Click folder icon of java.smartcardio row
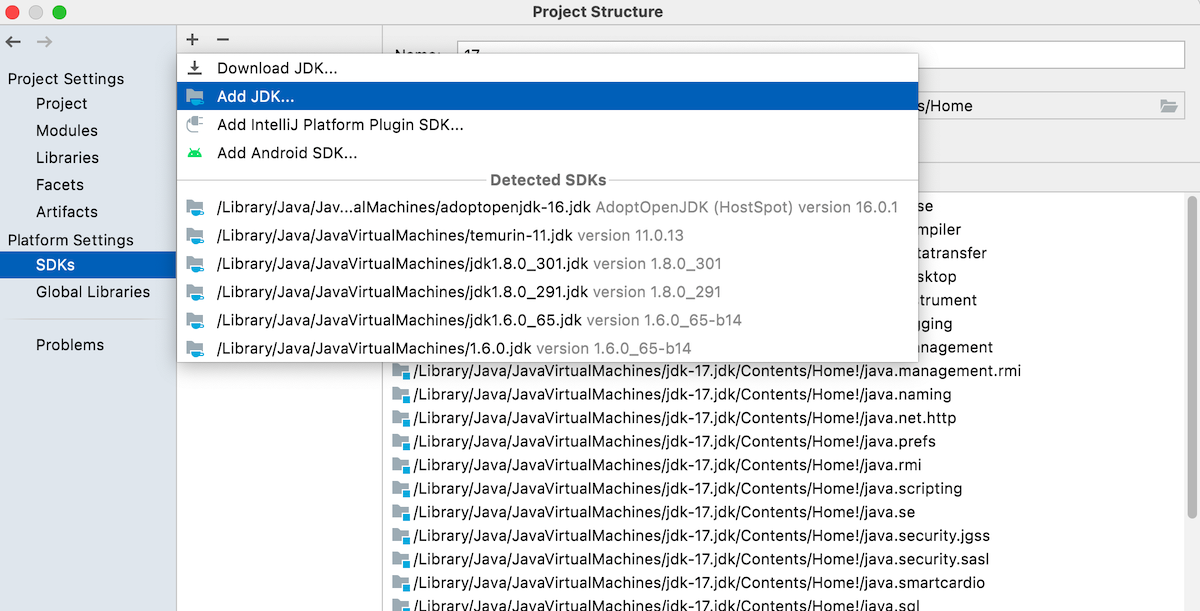This screenshot has width=1200, height=611. 401,583
